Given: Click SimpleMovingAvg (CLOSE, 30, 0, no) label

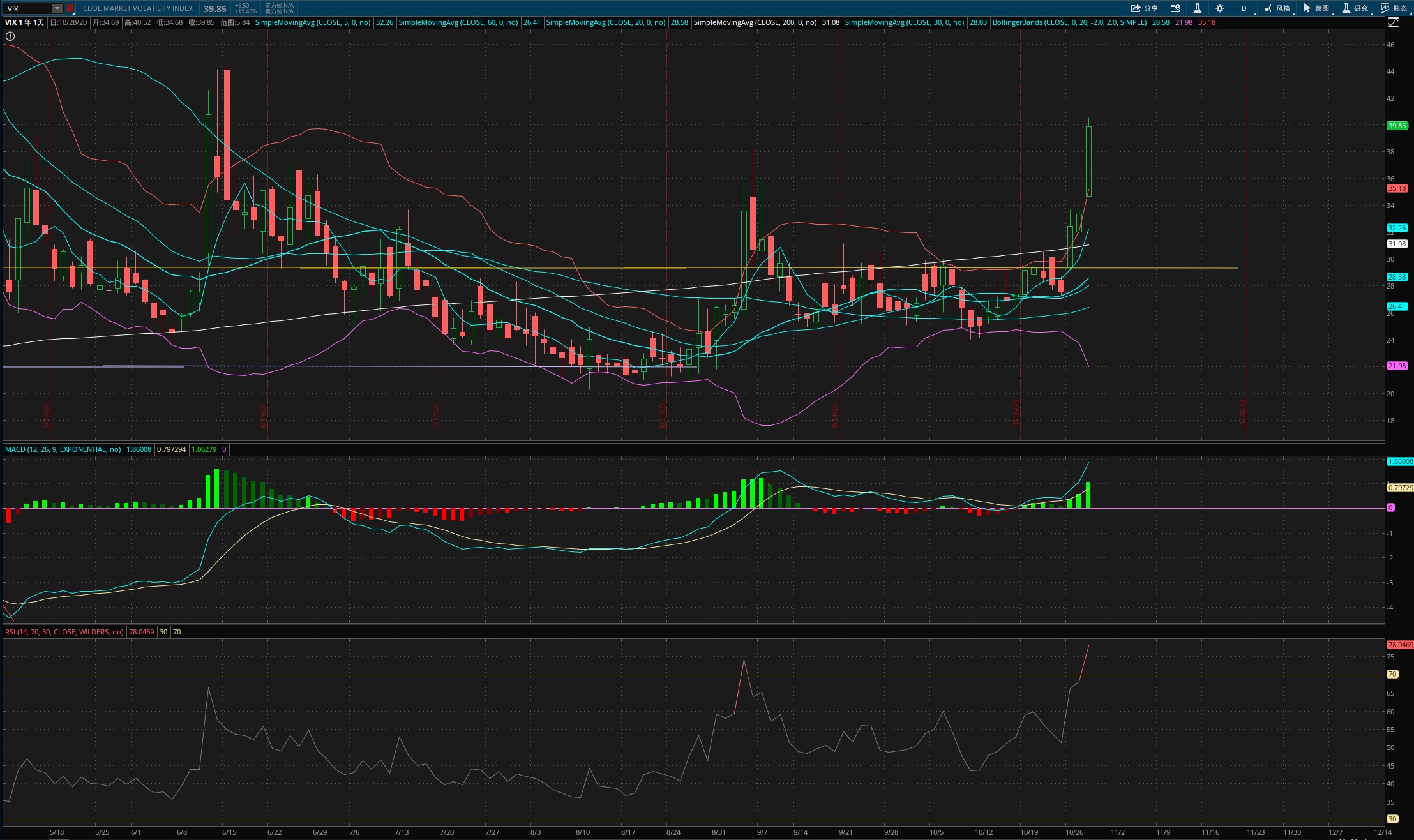Looking at the screenshot, I should [905, 22].
